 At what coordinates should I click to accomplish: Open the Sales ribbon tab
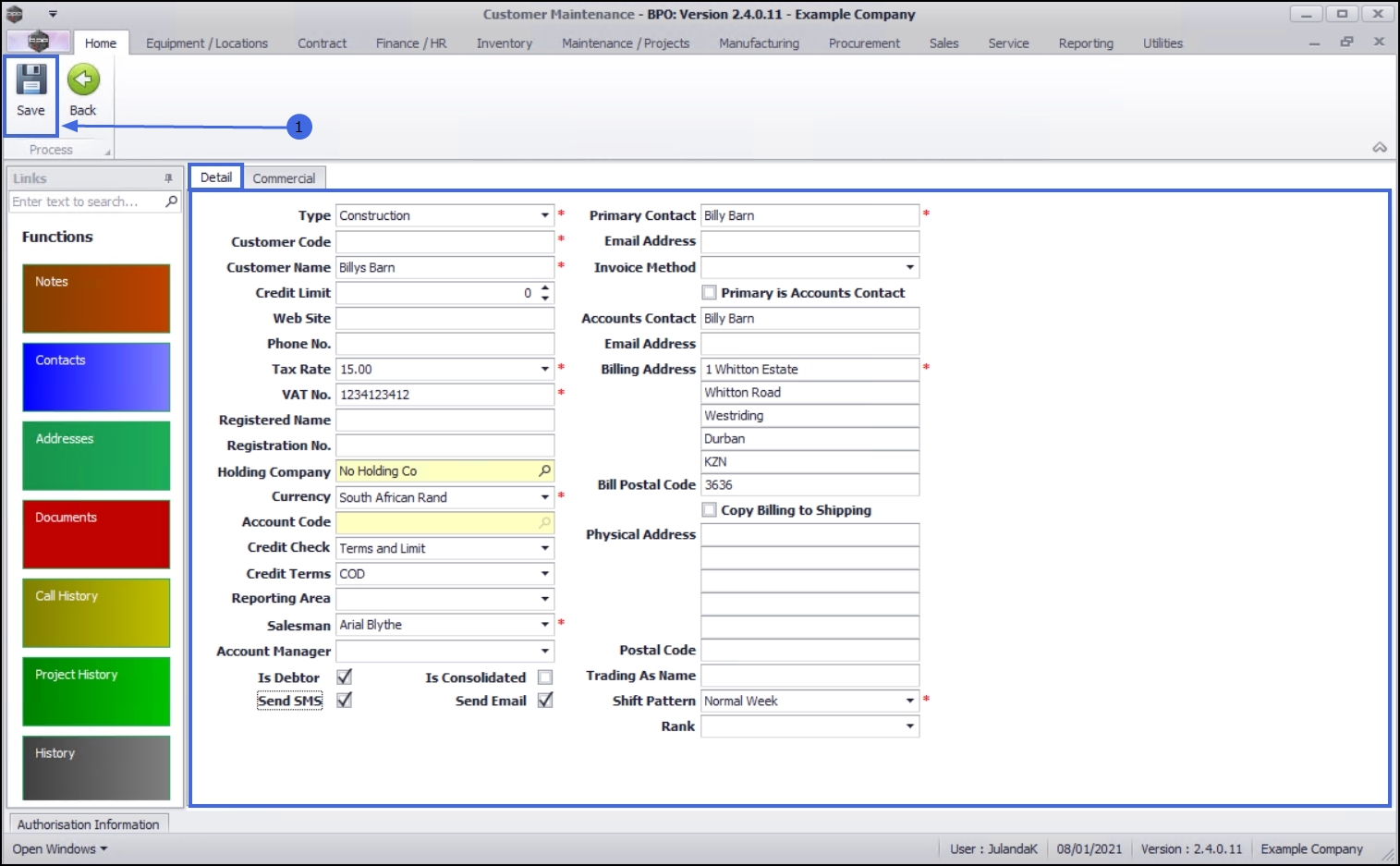(x=944, y=43)
